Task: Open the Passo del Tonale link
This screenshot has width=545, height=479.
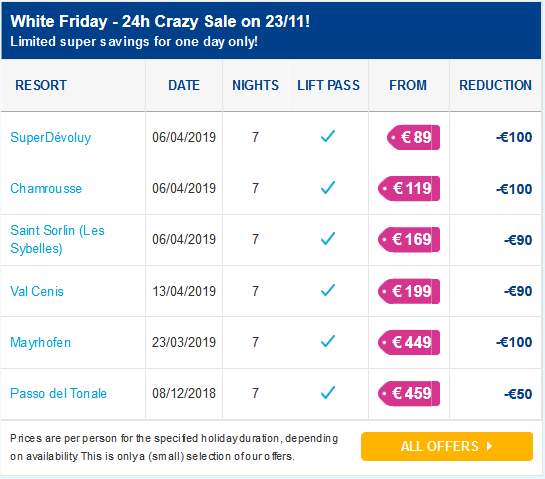Action: click(x=58, y=393)
